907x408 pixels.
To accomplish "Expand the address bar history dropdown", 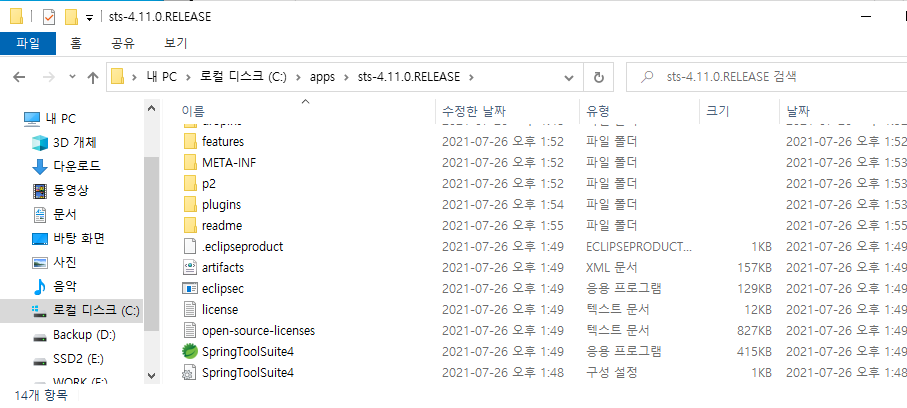I will pyautogui.click(x=569, y=77).
